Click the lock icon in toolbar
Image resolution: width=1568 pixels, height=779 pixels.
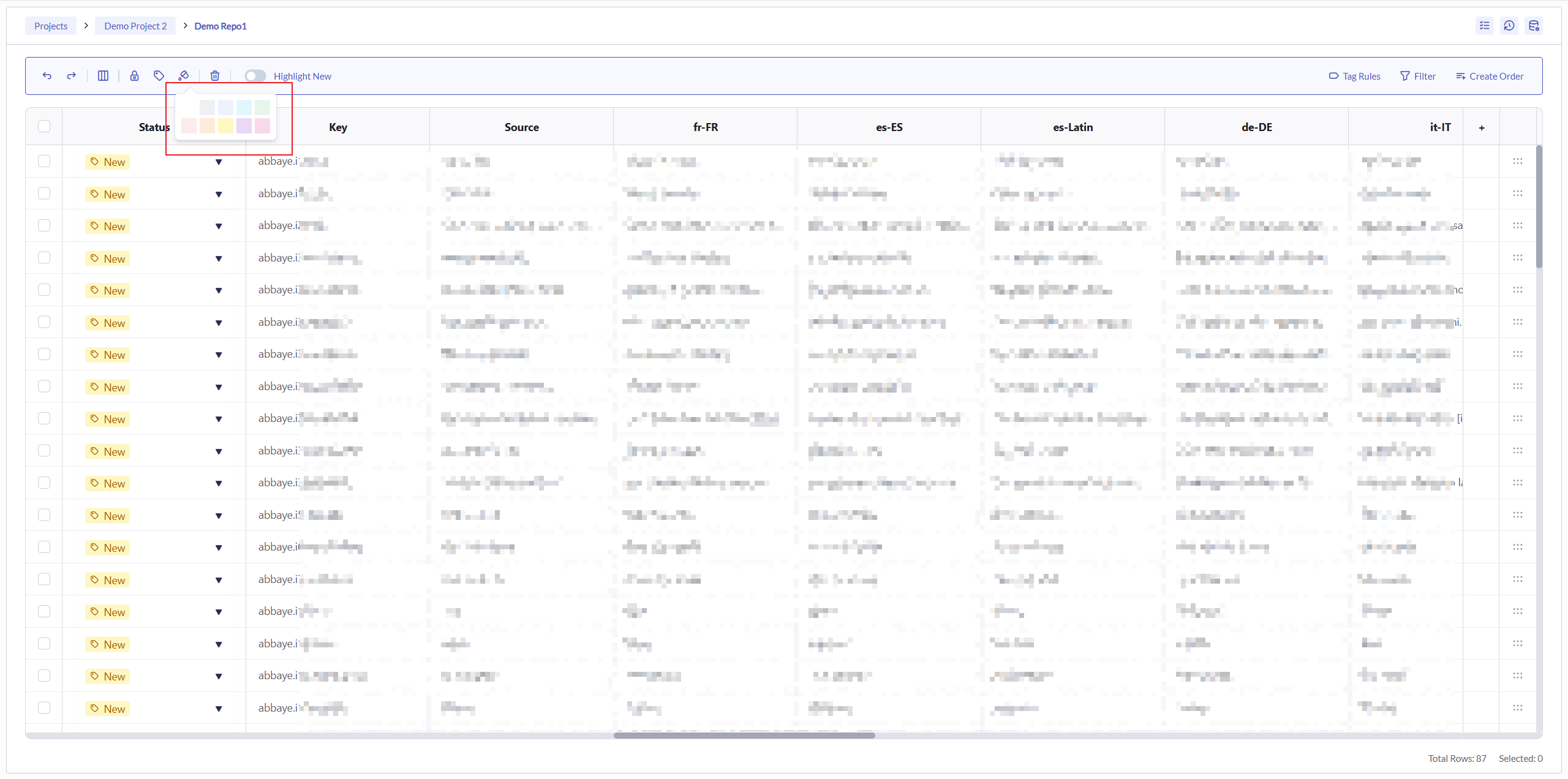tap(134, 76)
